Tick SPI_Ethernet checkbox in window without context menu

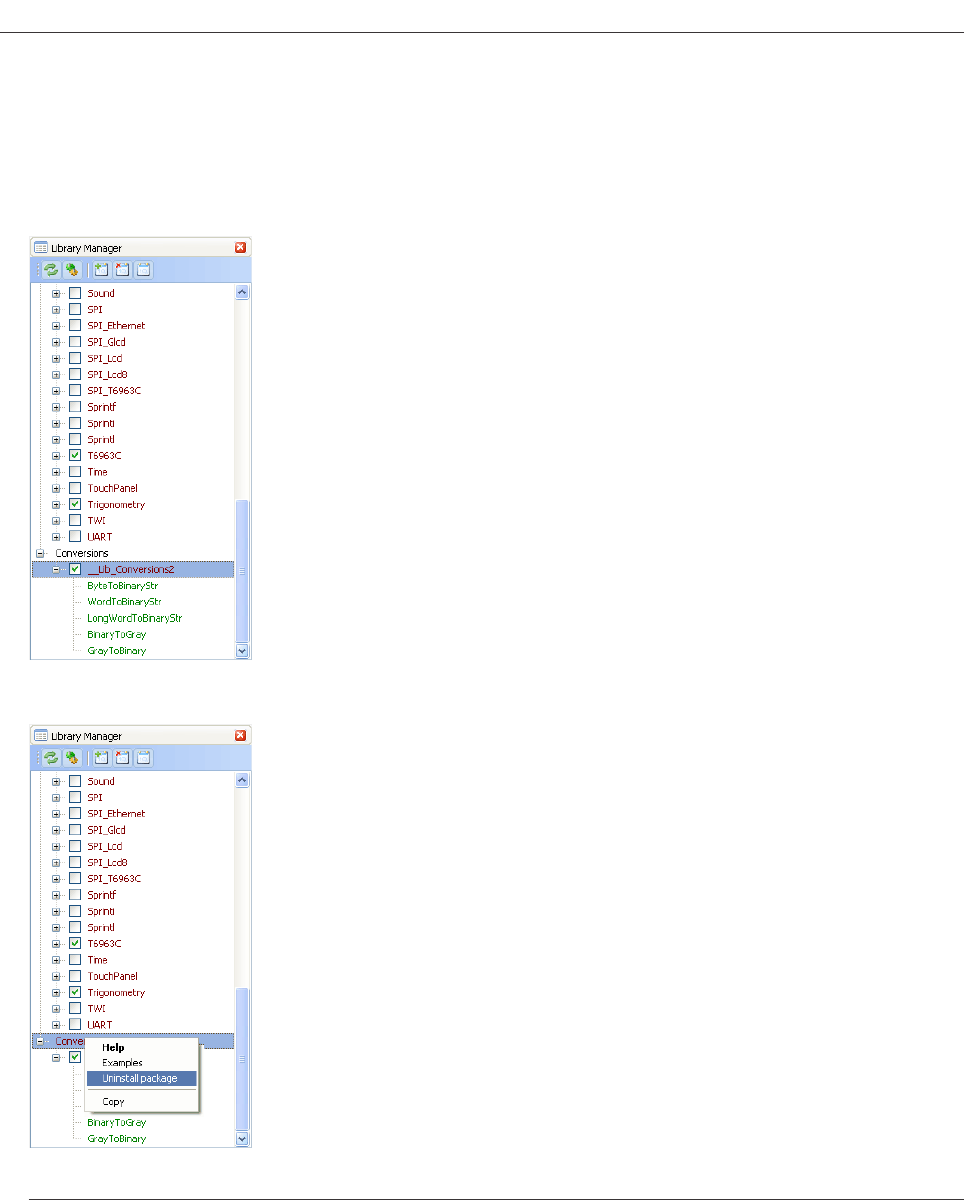click(x=75, y=326)
